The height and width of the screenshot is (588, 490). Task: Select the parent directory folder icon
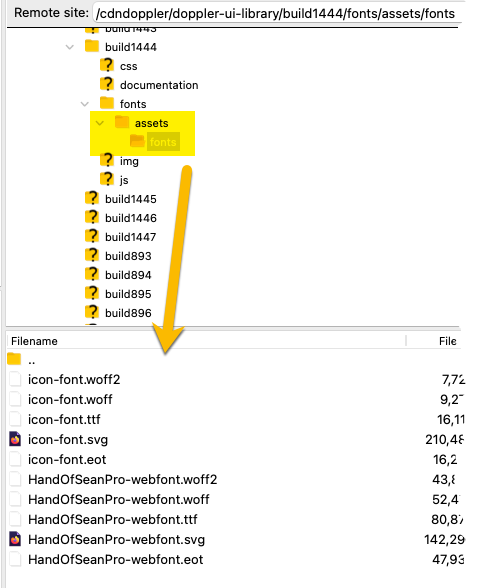coord(14,359)
